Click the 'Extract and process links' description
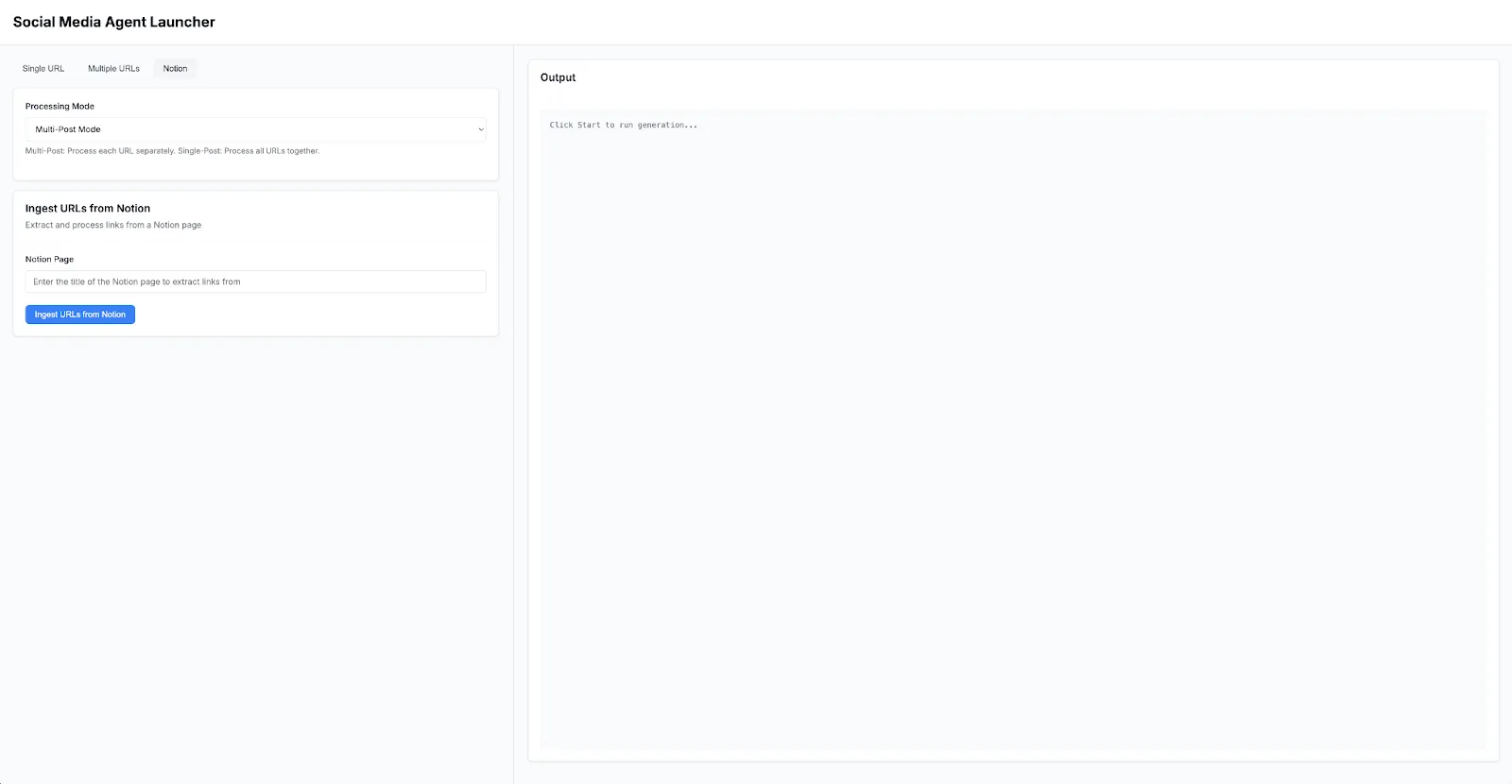This screenshot has width=1512, height=784. click(113, 225)
